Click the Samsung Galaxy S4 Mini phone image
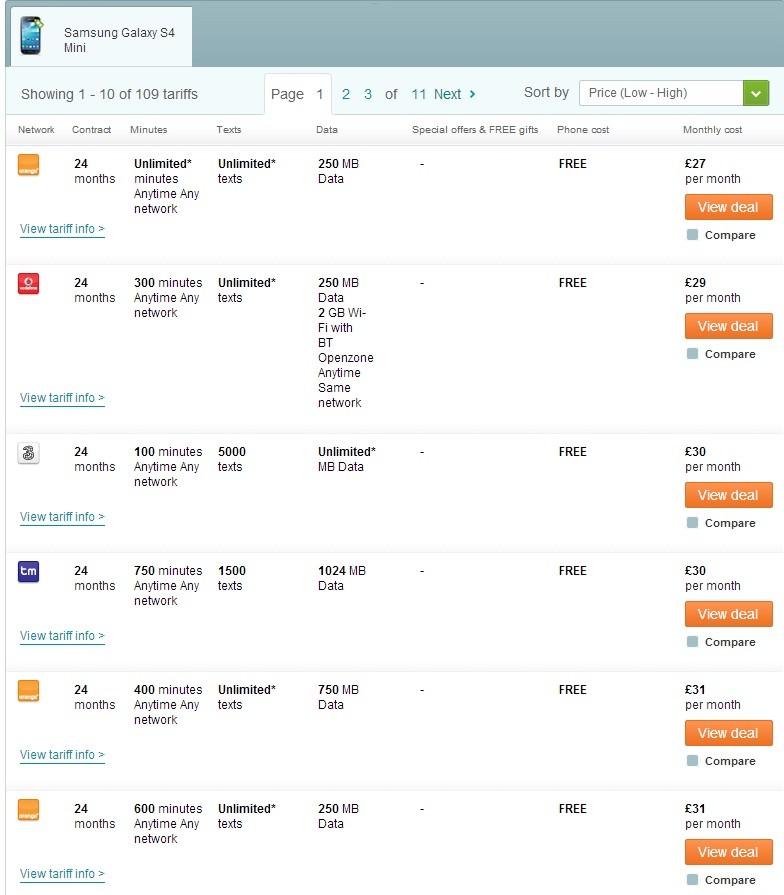Screen dimensions: 784x895 pos(31,35)
